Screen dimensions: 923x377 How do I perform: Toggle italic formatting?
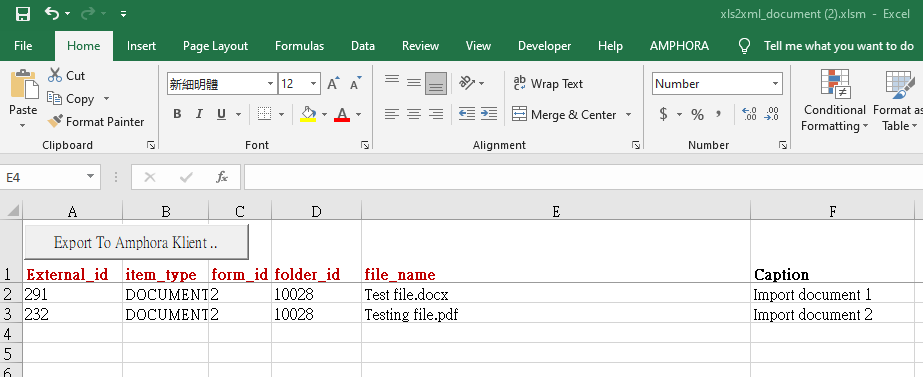pyautogui.click(x=199, y=114)
